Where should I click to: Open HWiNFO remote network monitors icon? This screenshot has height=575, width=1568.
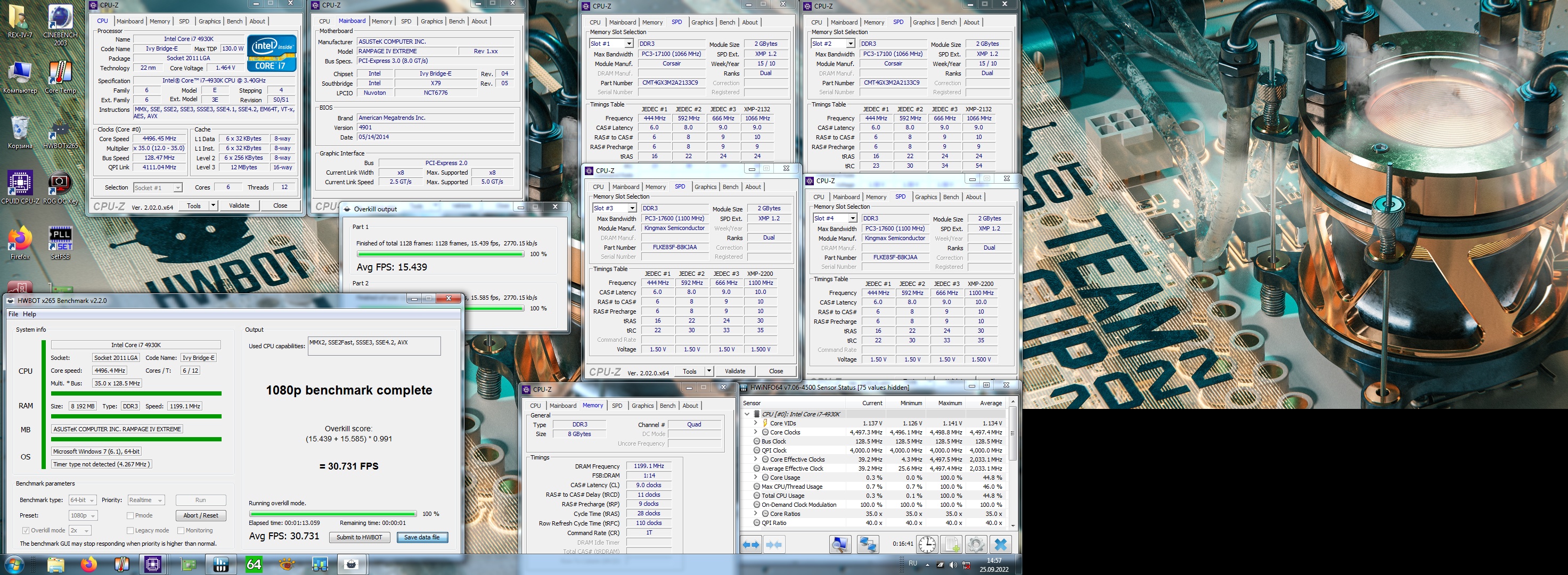pyautogui.click(x=868, y=544)
